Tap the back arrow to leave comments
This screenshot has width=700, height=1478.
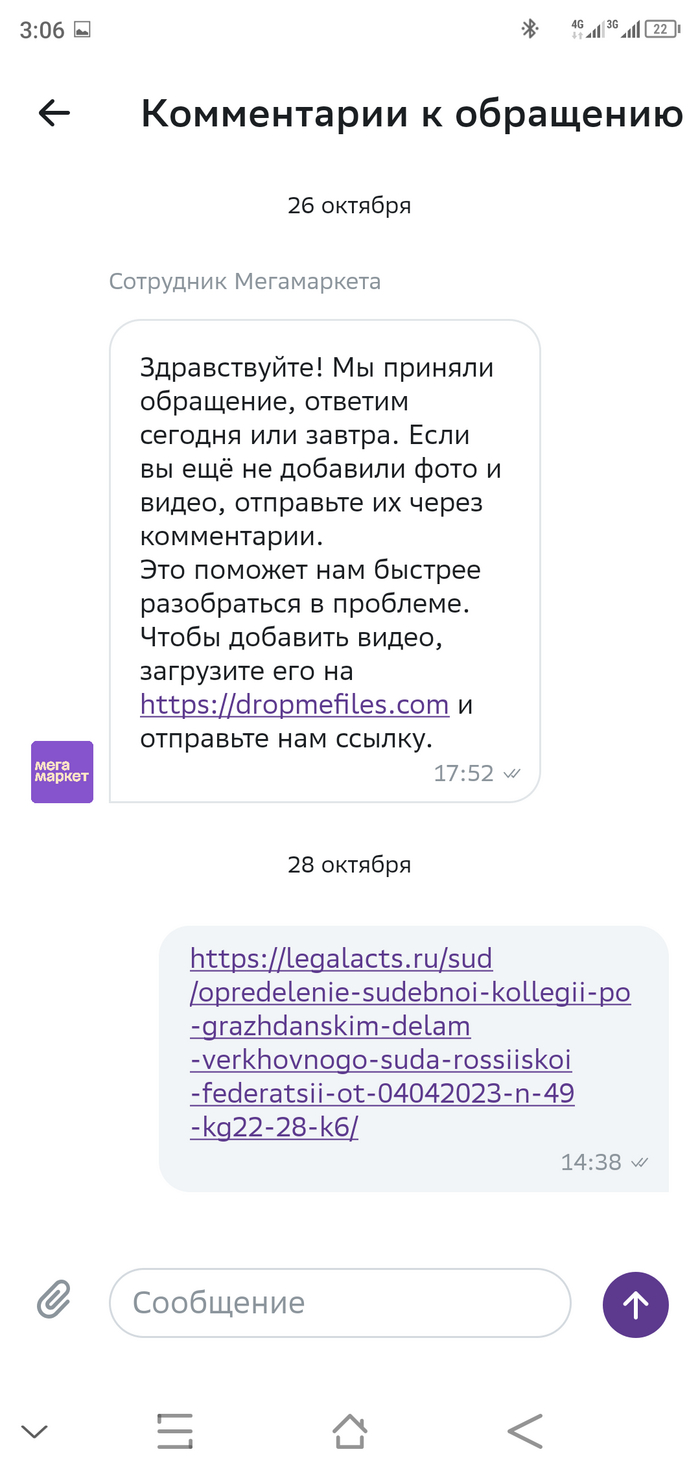tap(53, 113)
